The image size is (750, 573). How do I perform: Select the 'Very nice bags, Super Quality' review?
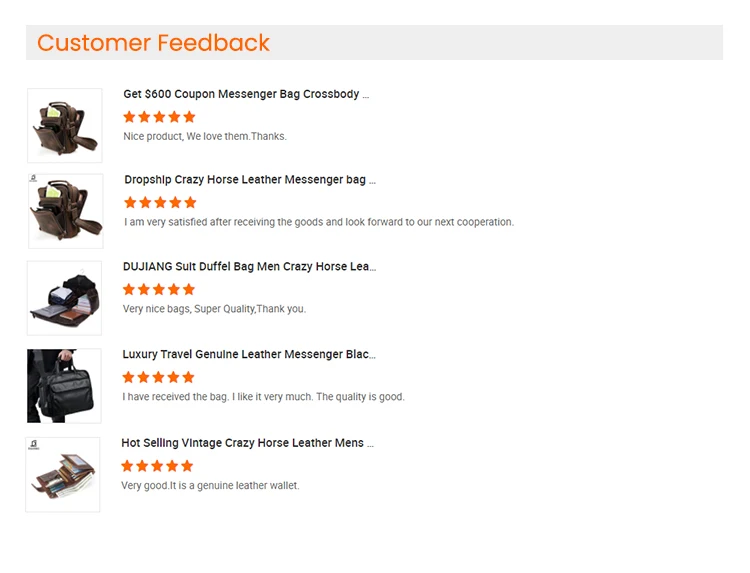pyautogui.click(x=214, y=309)
